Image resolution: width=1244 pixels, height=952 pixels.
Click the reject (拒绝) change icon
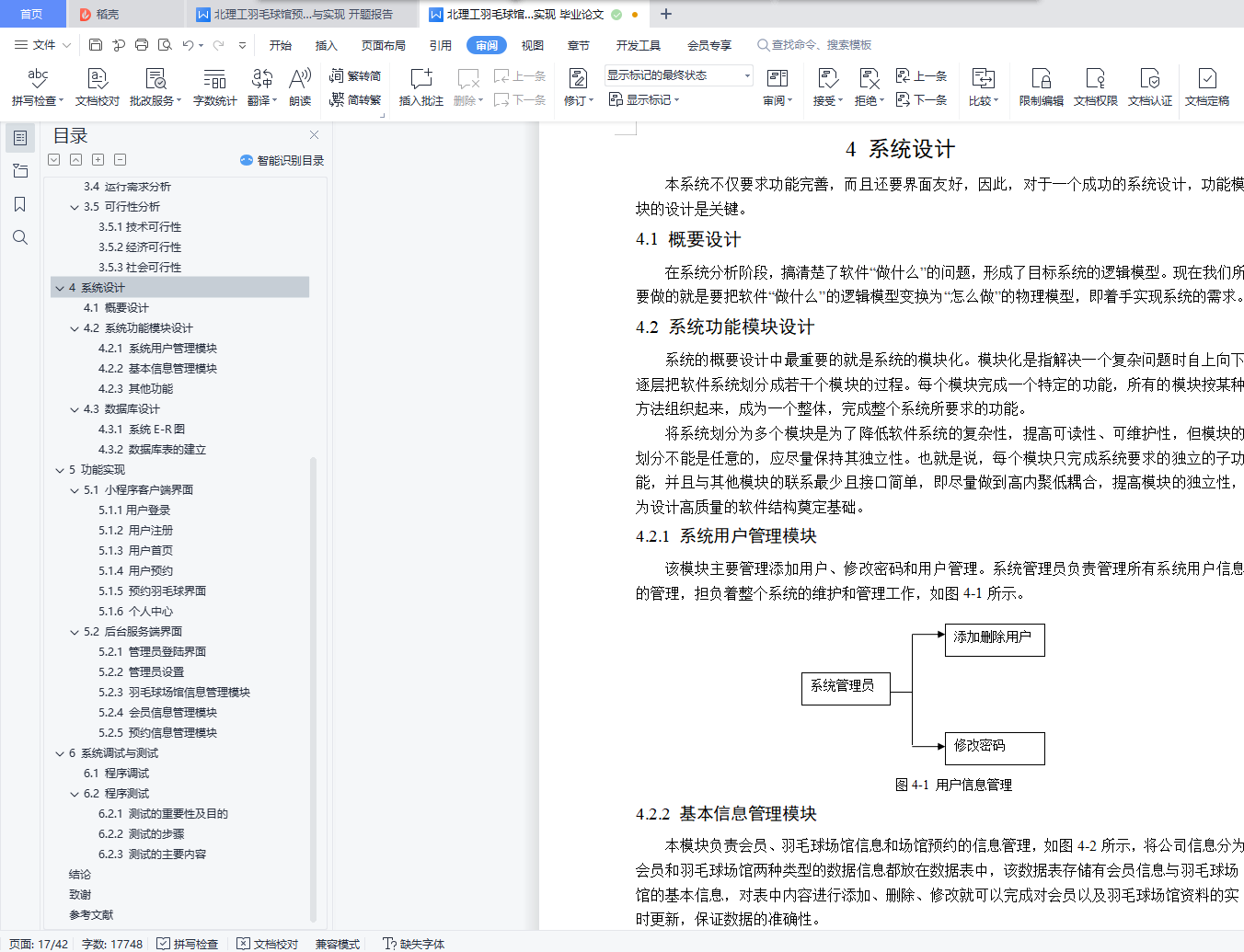[x=870, y=87]
